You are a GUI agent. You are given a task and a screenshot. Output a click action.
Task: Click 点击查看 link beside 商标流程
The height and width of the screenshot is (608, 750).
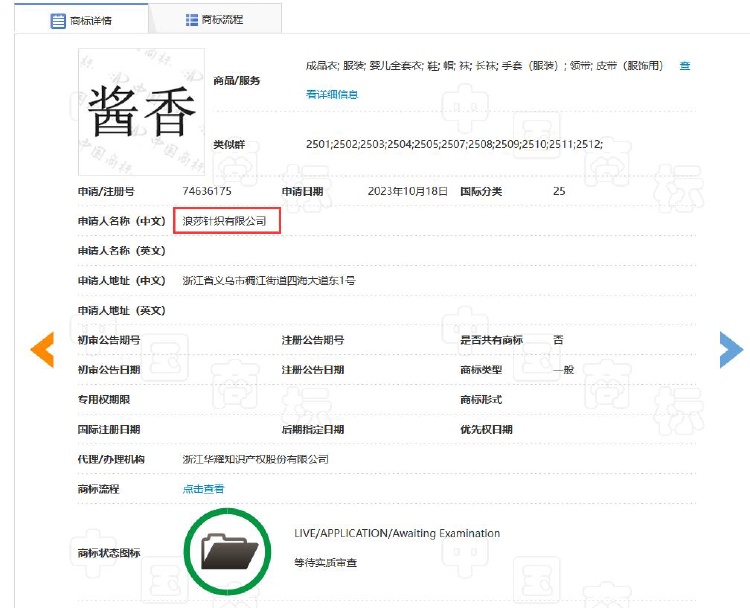(x=203, y=489)
